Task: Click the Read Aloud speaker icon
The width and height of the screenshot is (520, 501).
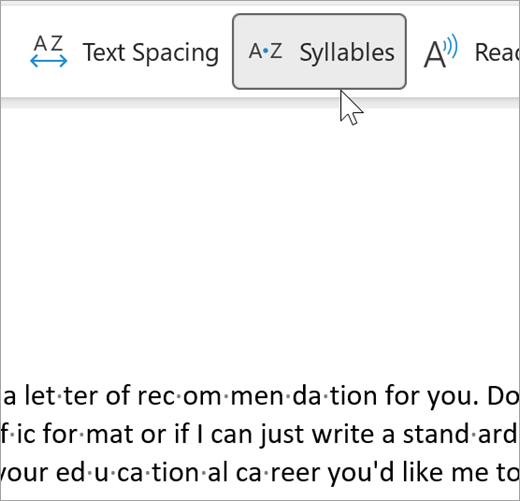Action: (441, 51)
